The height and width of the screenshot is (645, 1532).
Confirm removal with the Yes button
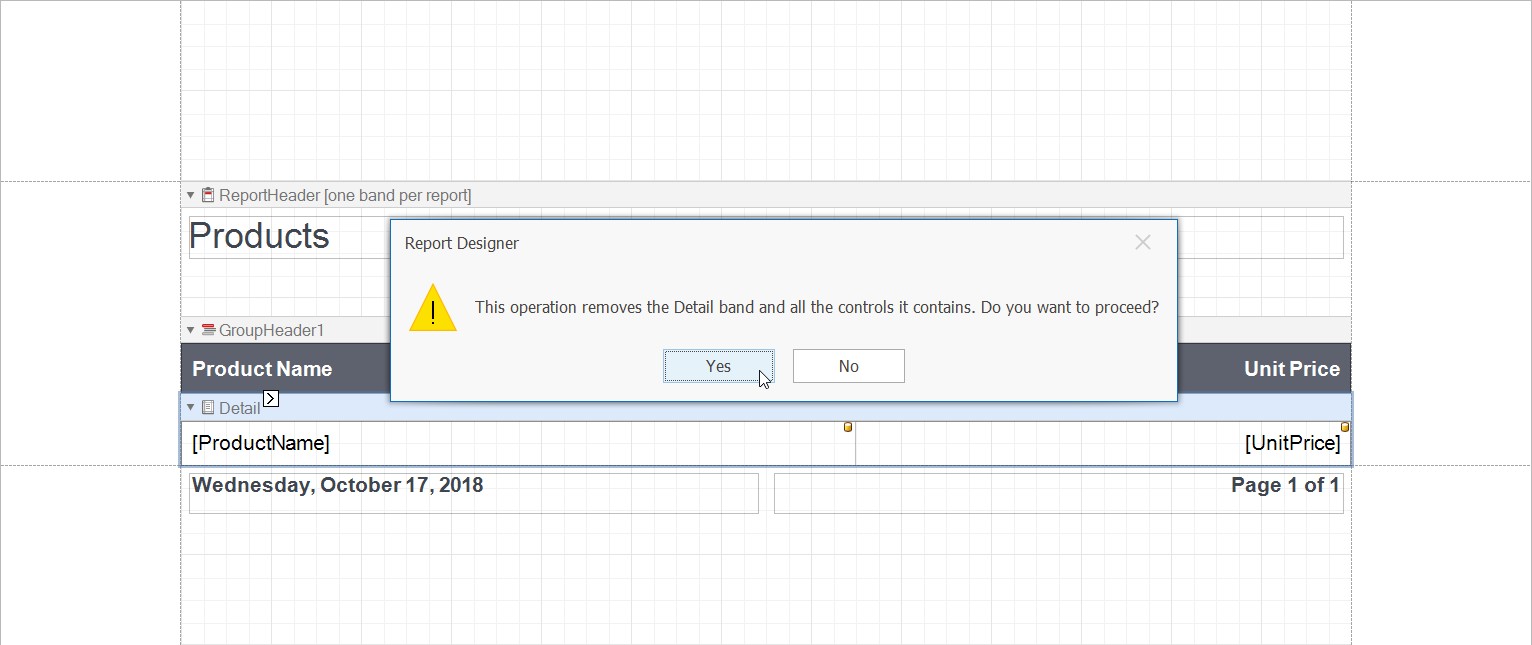[719, 366]
